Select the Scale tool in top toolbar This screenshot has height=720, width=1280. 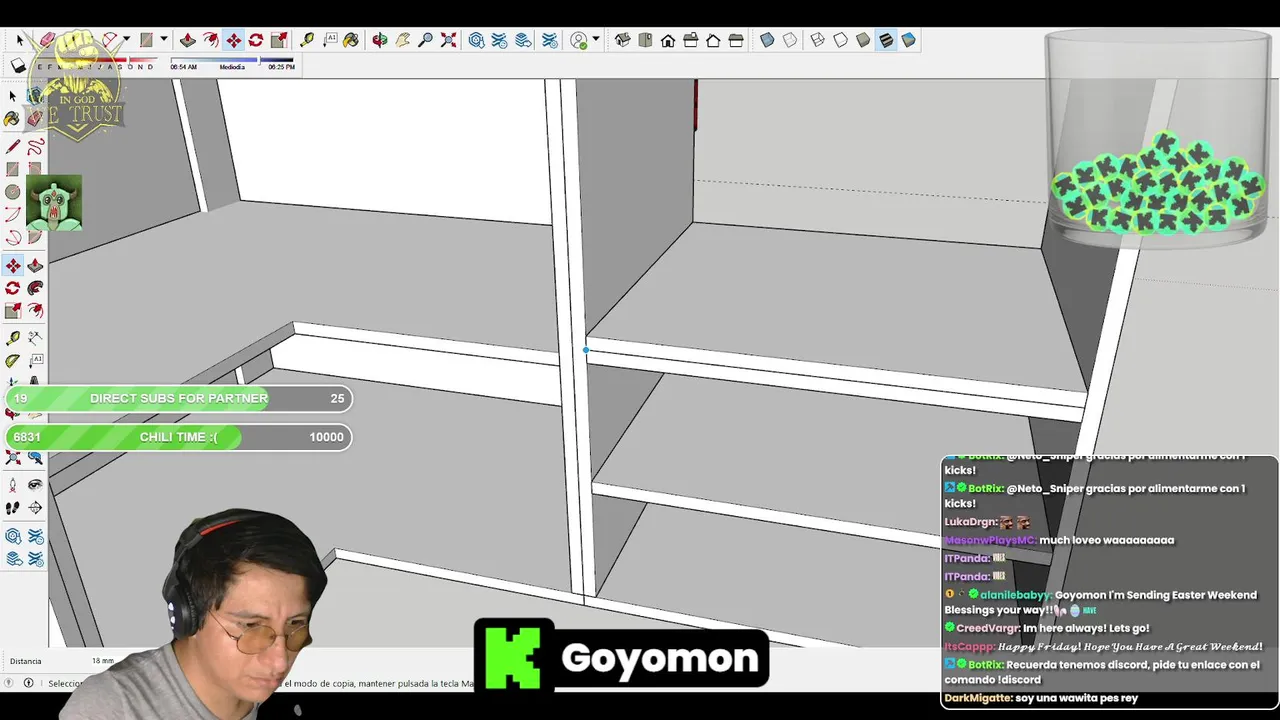[x=279, y=40]
